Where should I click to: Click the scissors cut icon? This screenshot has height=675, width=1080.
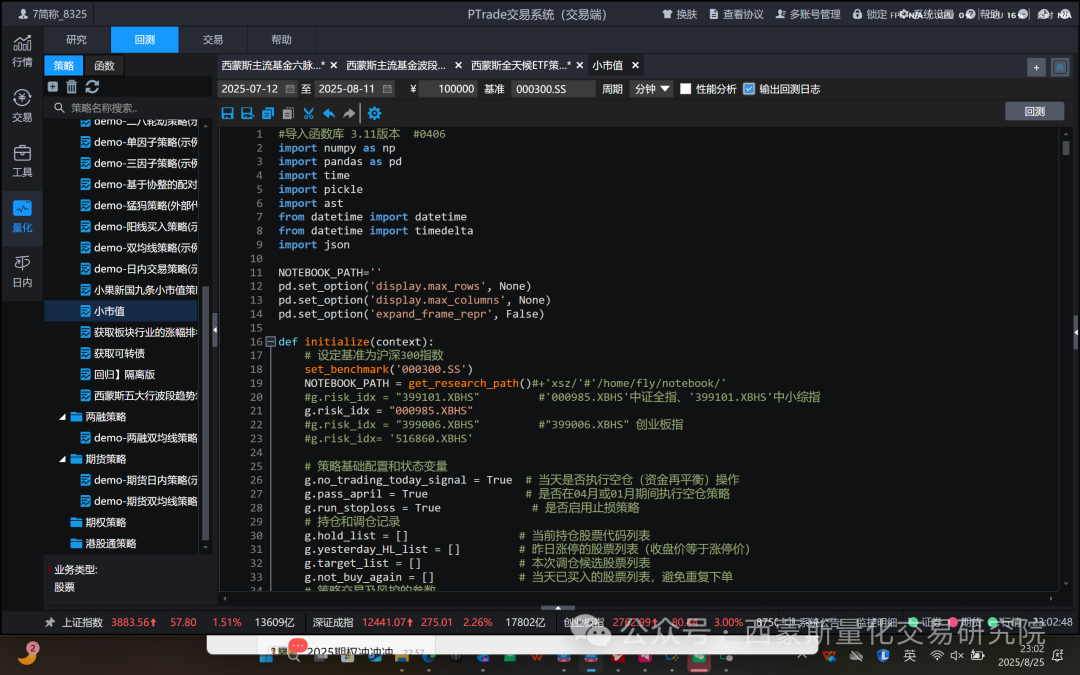(309, 113)
